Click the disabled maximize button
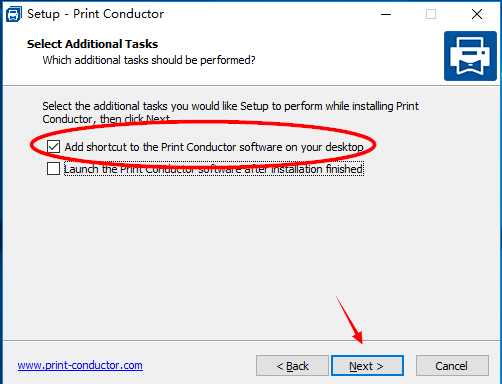 coord(431,14)
